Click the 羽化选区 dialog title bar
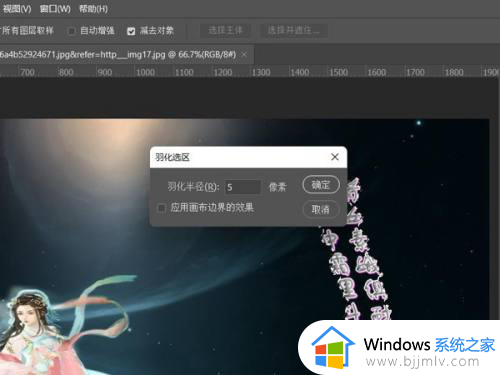Image resolution: width=500 pixels, height=375 pixels. (x=248, y=157)
